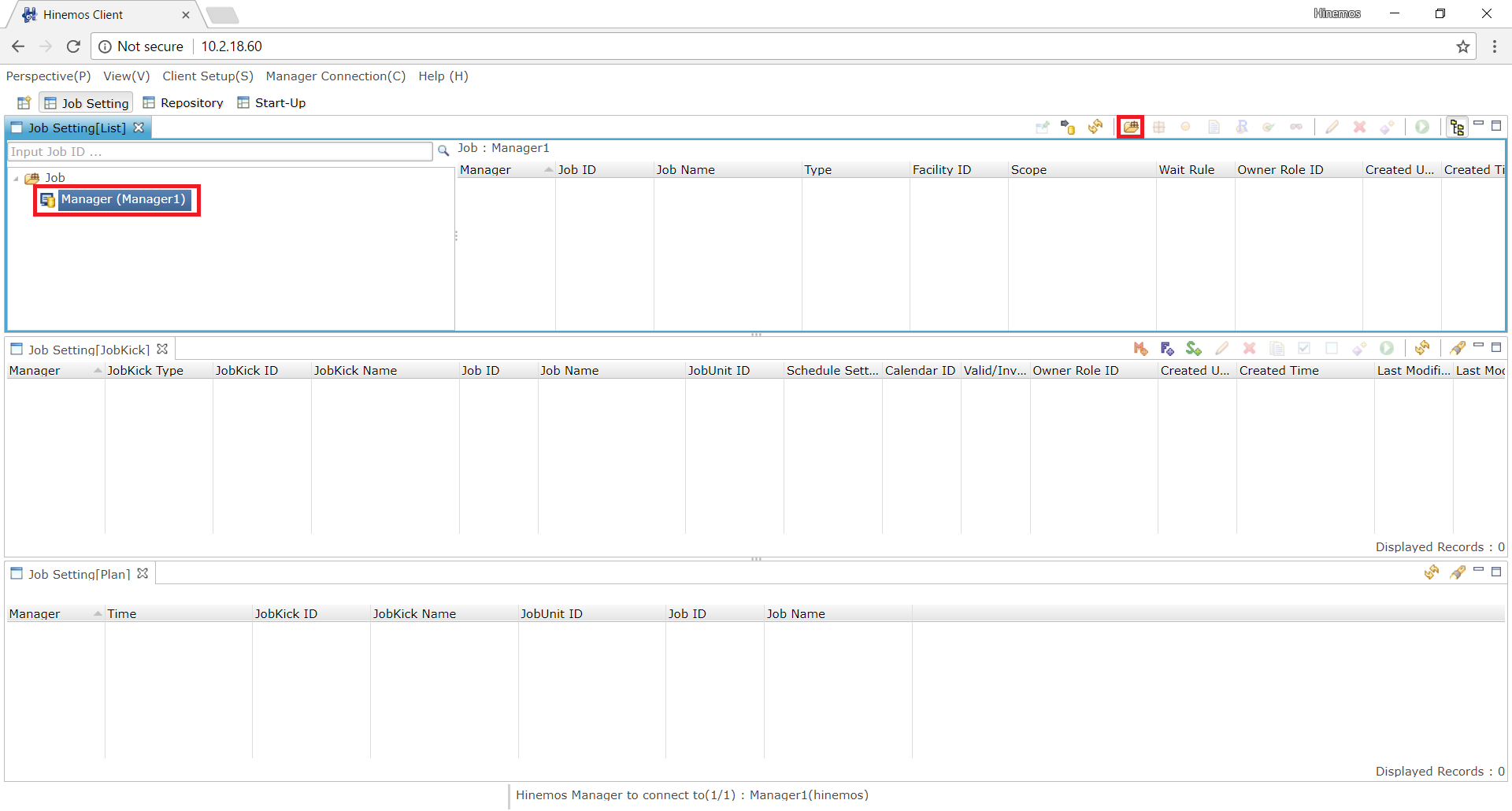Image resolution: width=1512 pixels, height=811 pixels.
Task: Sort Plan table by Time column
Action: [178, 613]
